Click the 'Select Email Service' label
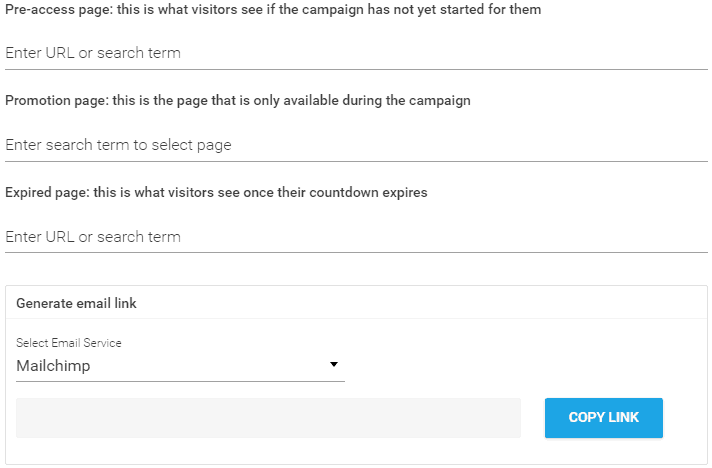This screenshot has width=712, height=468. coord(69,343)
